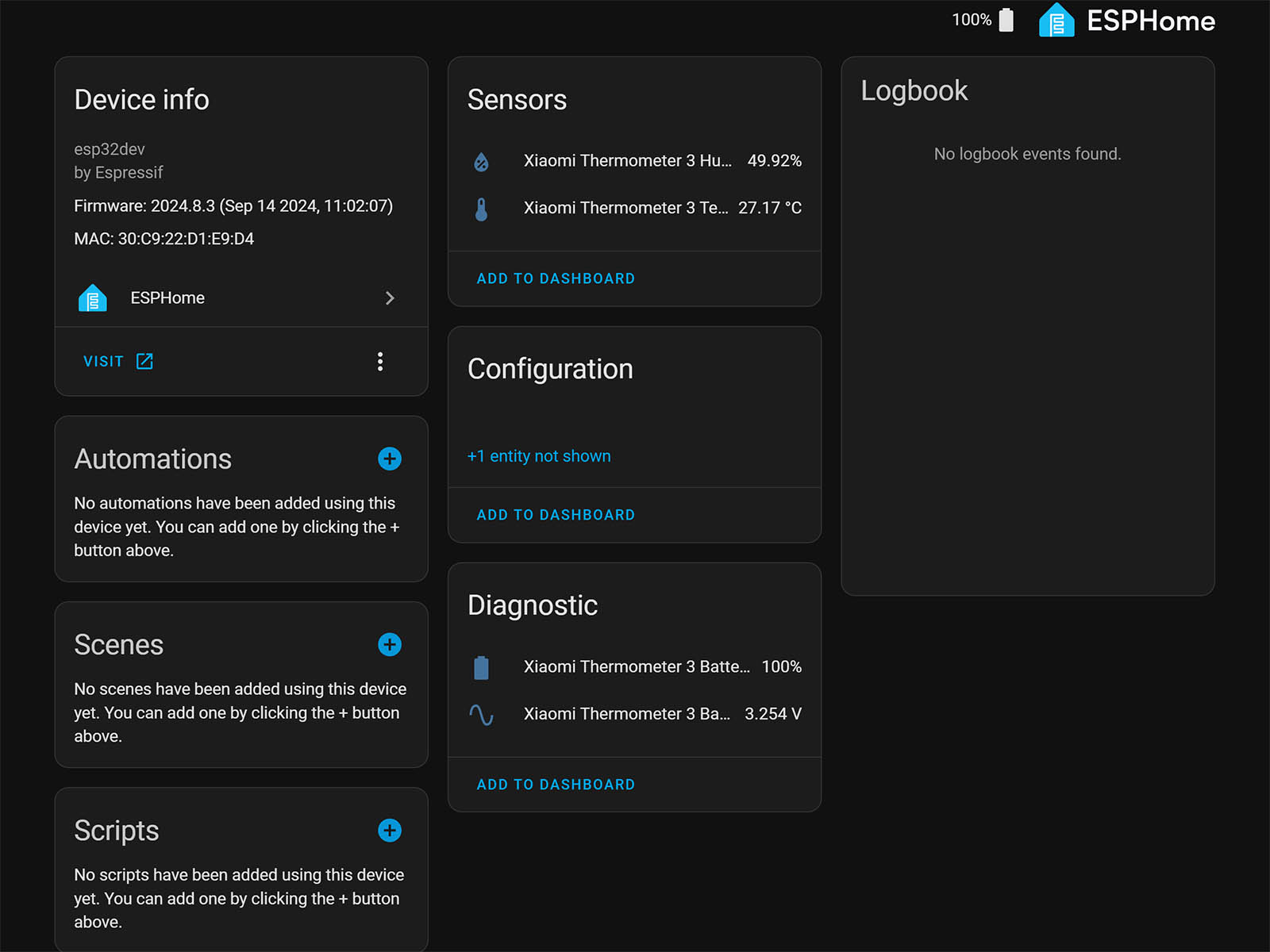1270x952 pixels.
Task: Click ADD TO DASHBOARD under Configuration
Action: [x=556, y=514]
